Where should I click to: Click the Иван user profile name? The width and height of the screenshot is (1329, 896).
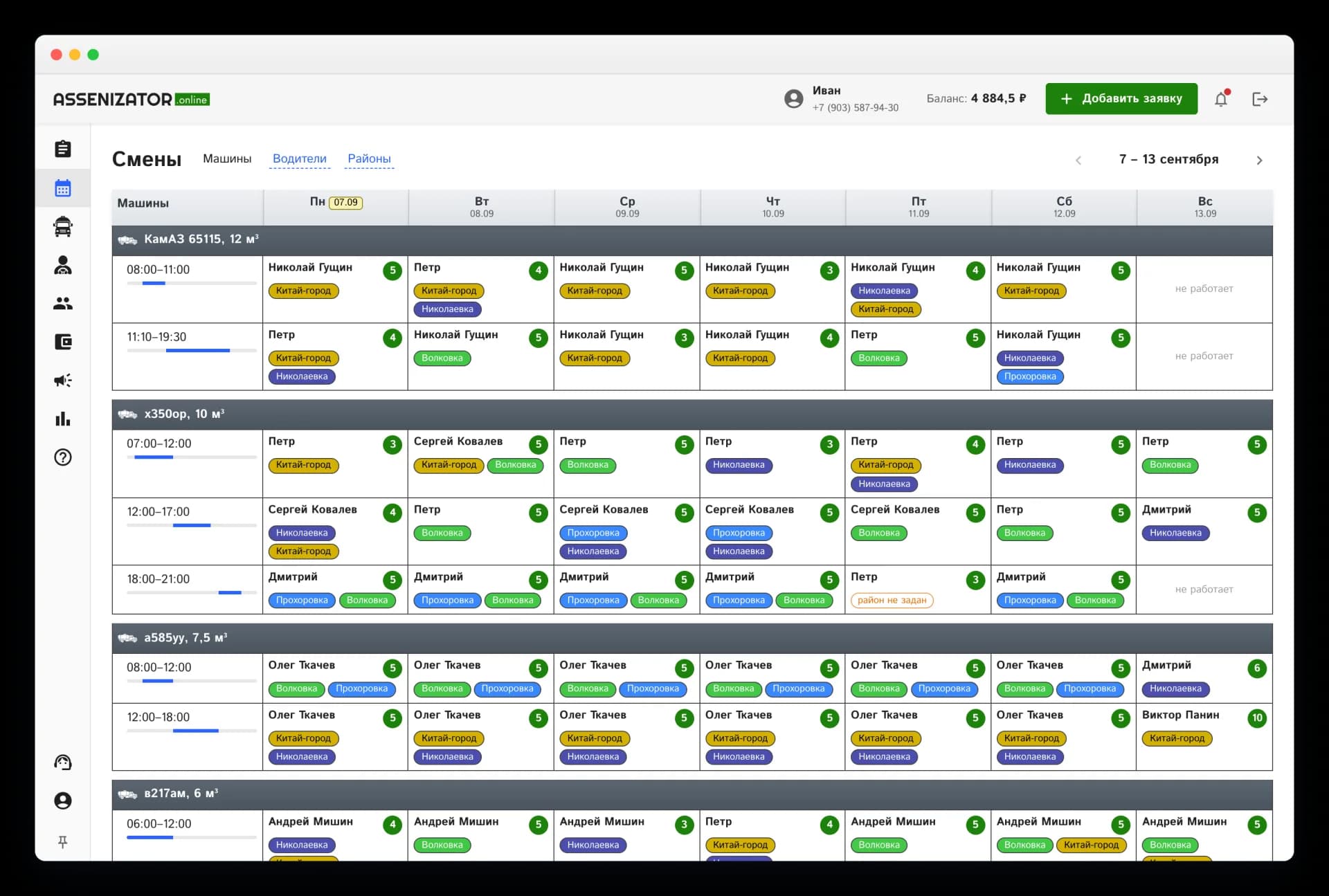tap(826, 91)
